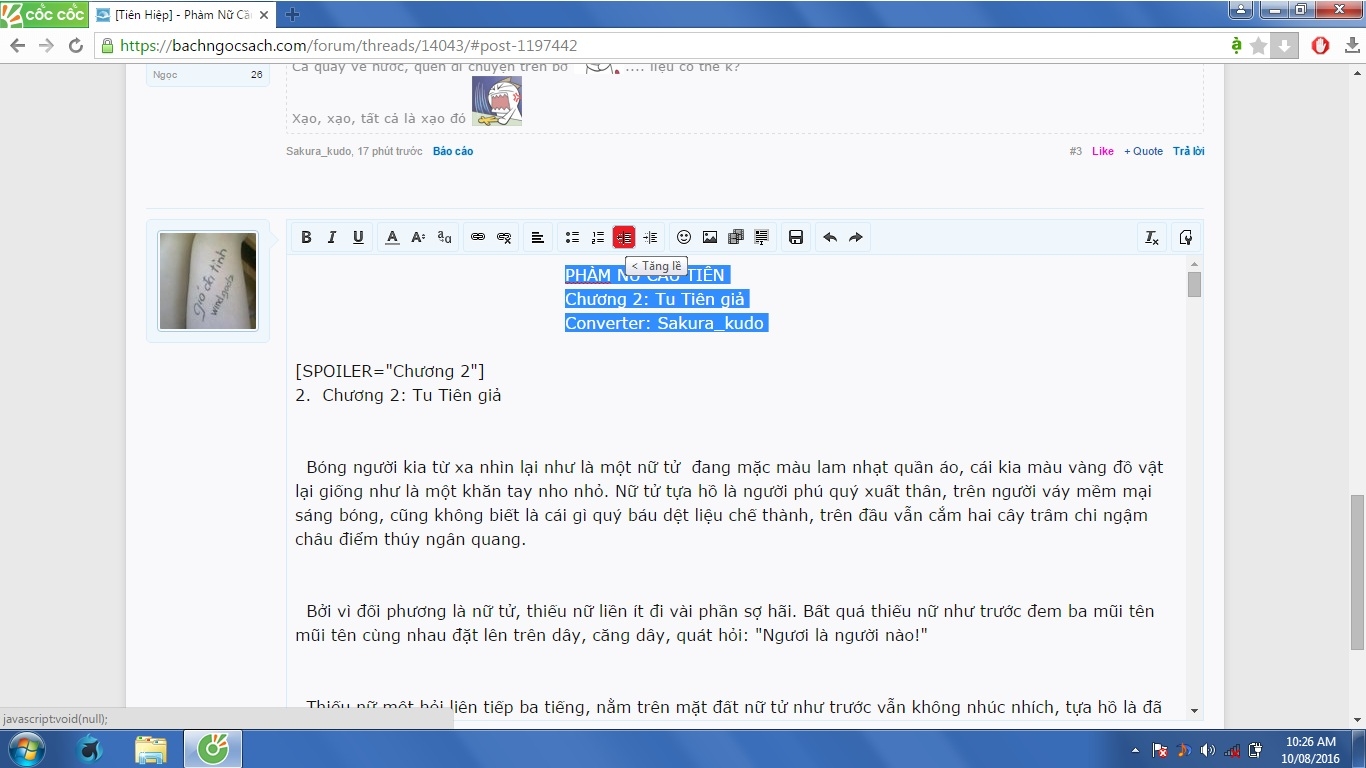The height and width of the screenshot is (768, 1366).
Task: Toggle bold formatting in the editor
Action: coord(306,237)
